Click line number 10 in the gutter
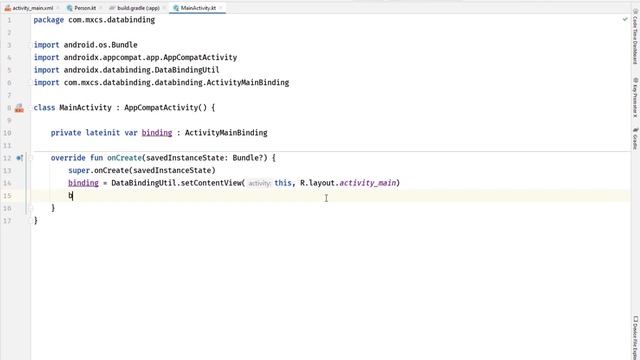The width and height of the screenshot is (640, 360). point(7,133)
